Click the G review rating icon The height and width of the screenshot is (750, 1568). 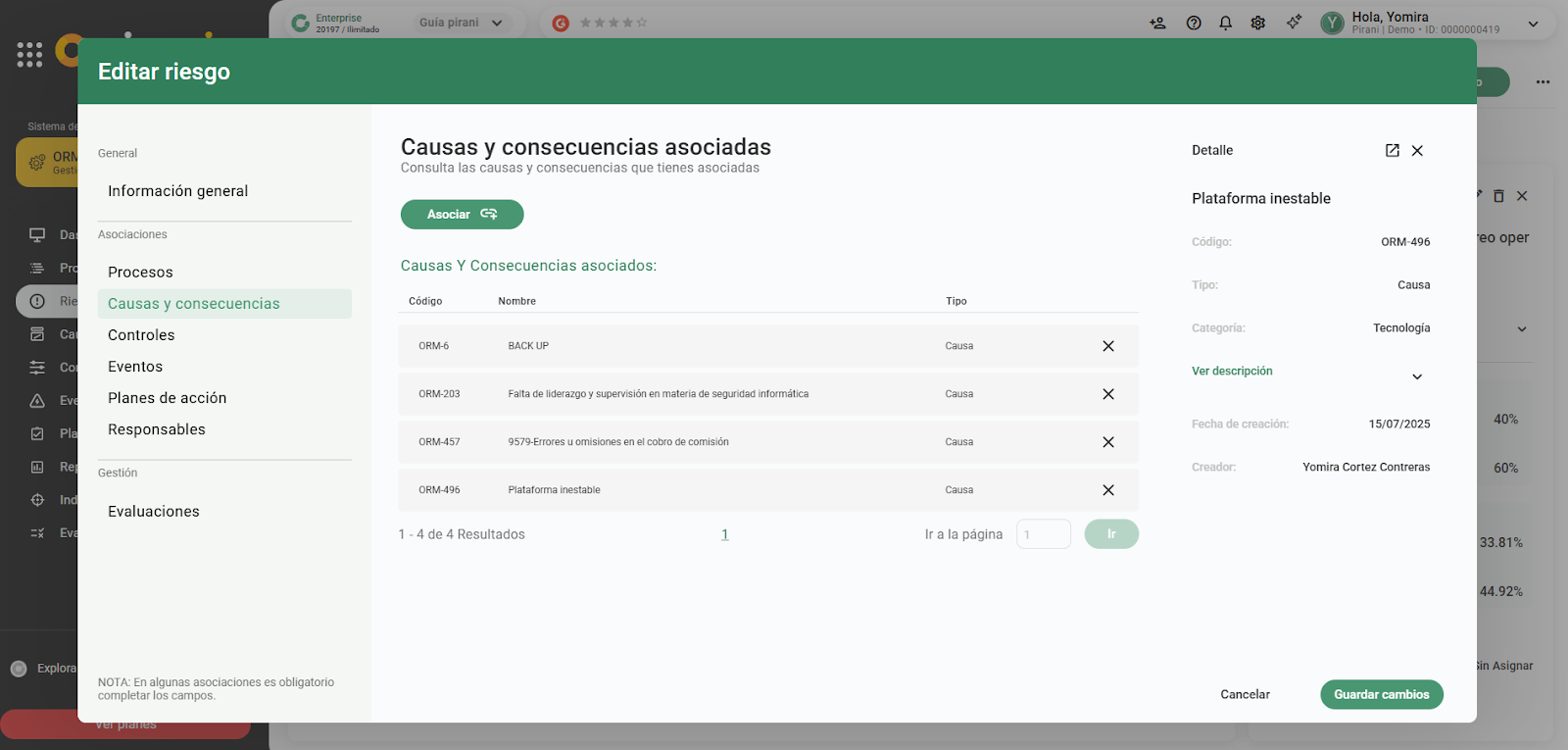point(561,23)
